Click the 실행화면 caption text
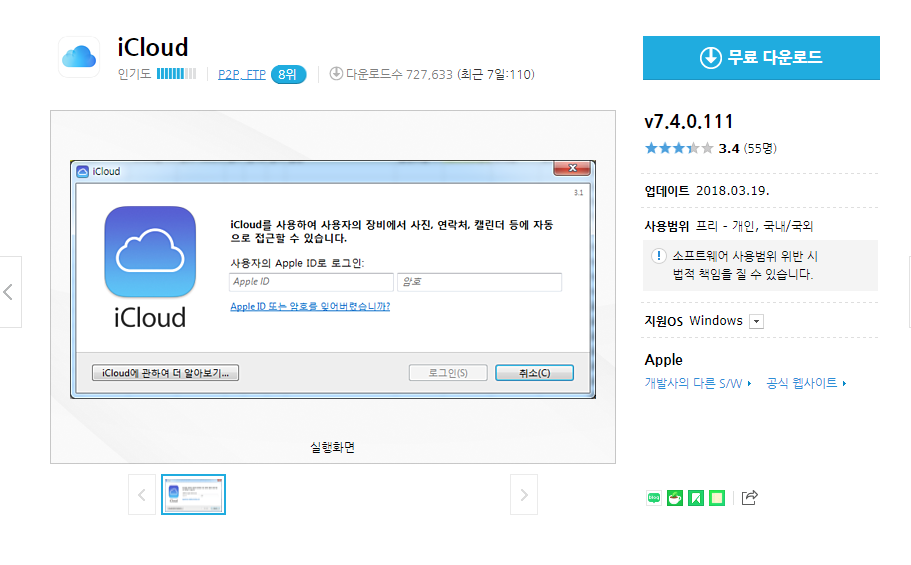Viewport: 911px width, 565px height. click(332, 447)
